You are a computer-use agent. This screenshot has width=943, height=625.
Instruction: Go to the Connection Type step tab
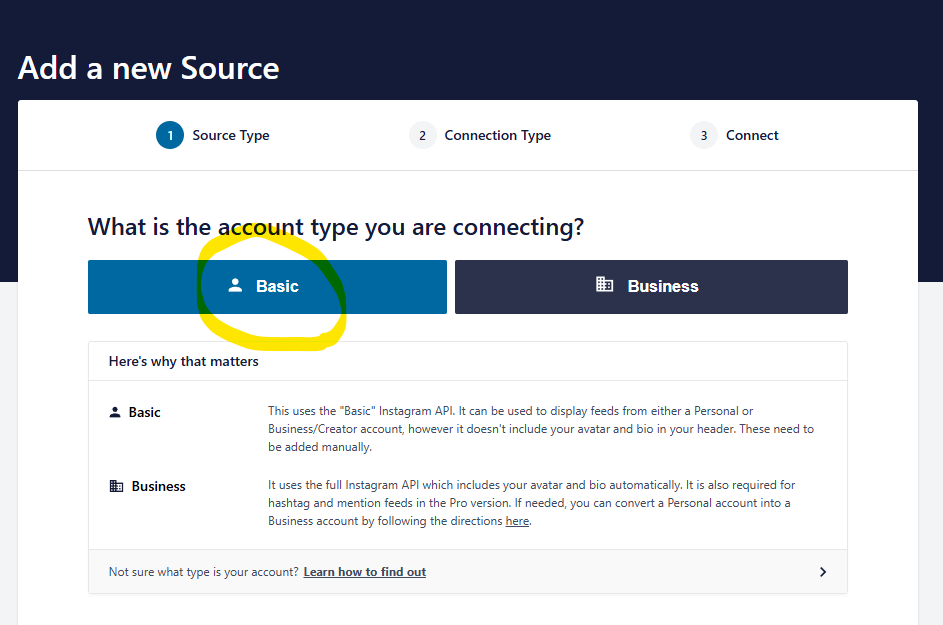[480, 135]
